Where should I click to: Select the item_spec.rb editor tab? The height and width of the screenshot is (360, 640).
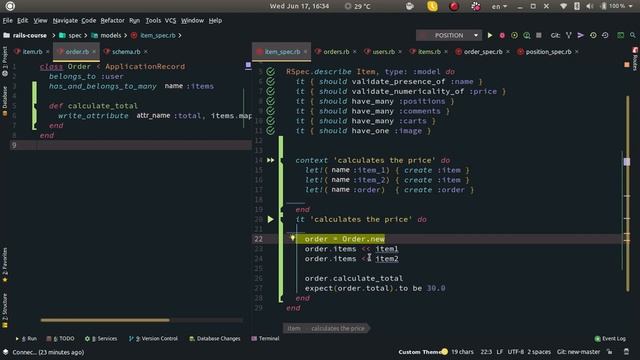(x=282, y=52)
